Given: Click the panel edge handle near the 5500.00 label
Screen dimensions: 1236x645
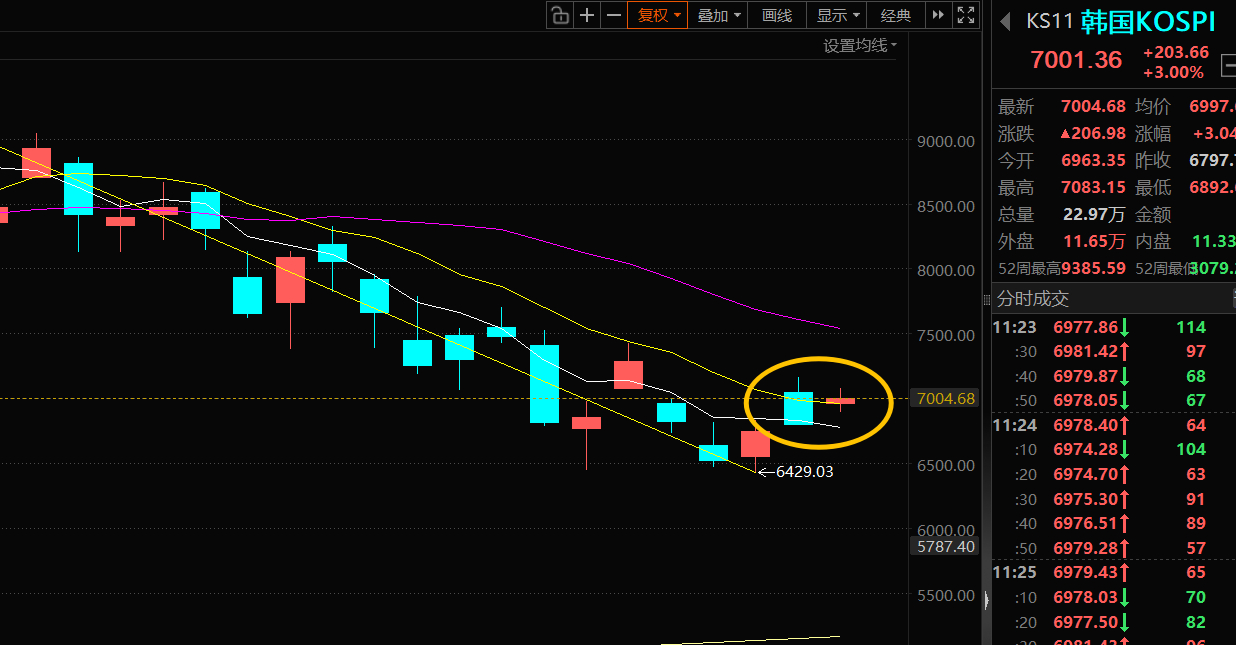Looking at the screenshot, I should click(x=986, y=601).
